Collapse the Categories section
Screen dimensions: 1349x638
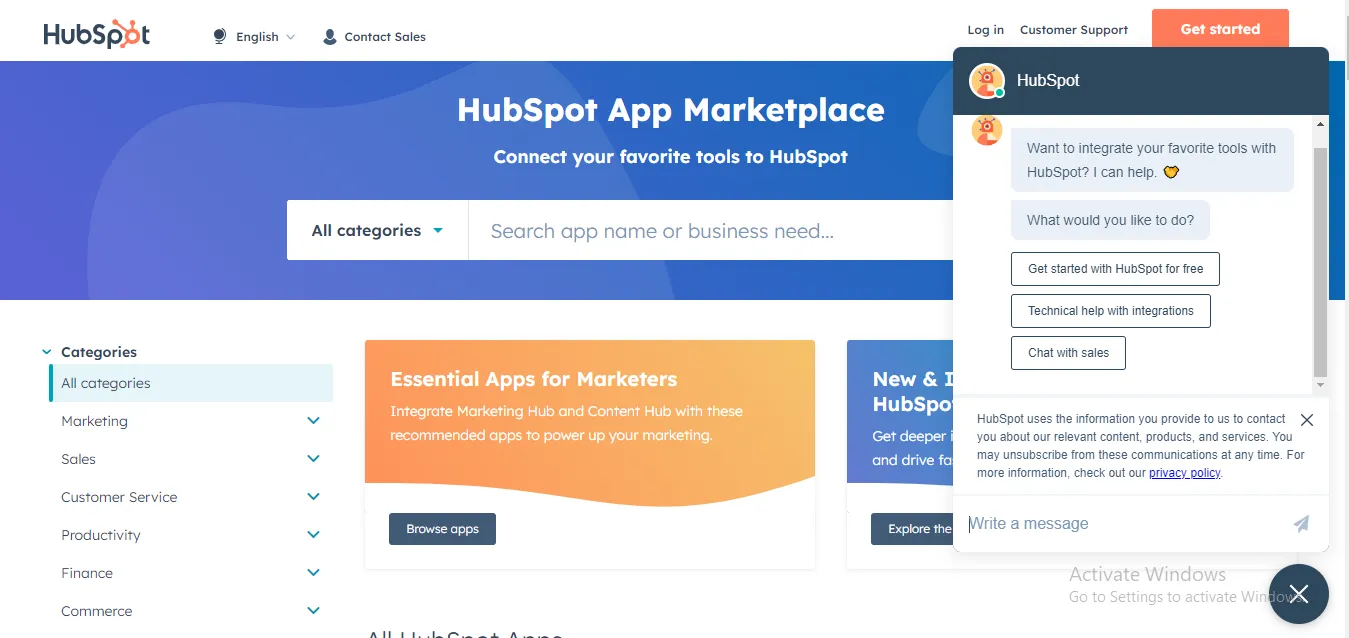coord(47,352)
